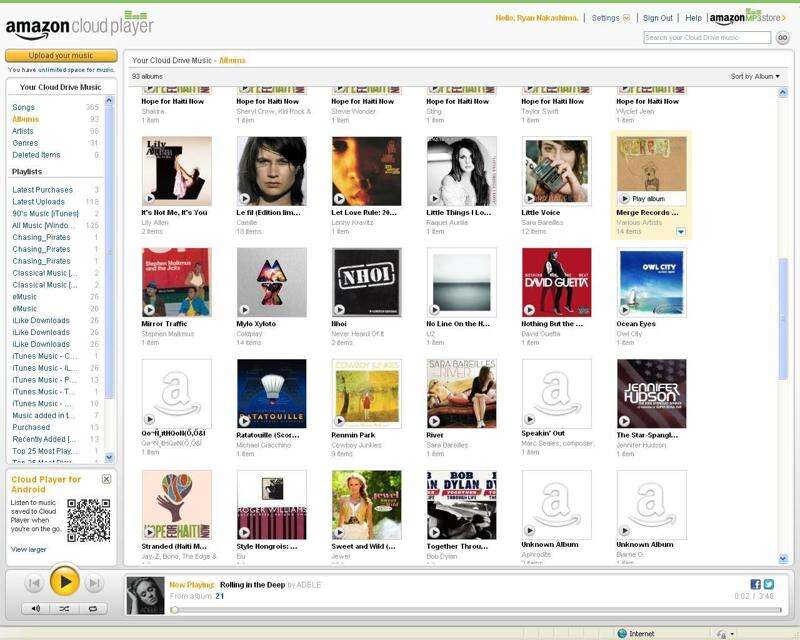Click the play icon on Le fil album
Image resolution: width=800 pixels, height=640 pixels.
tap(244, 199)
